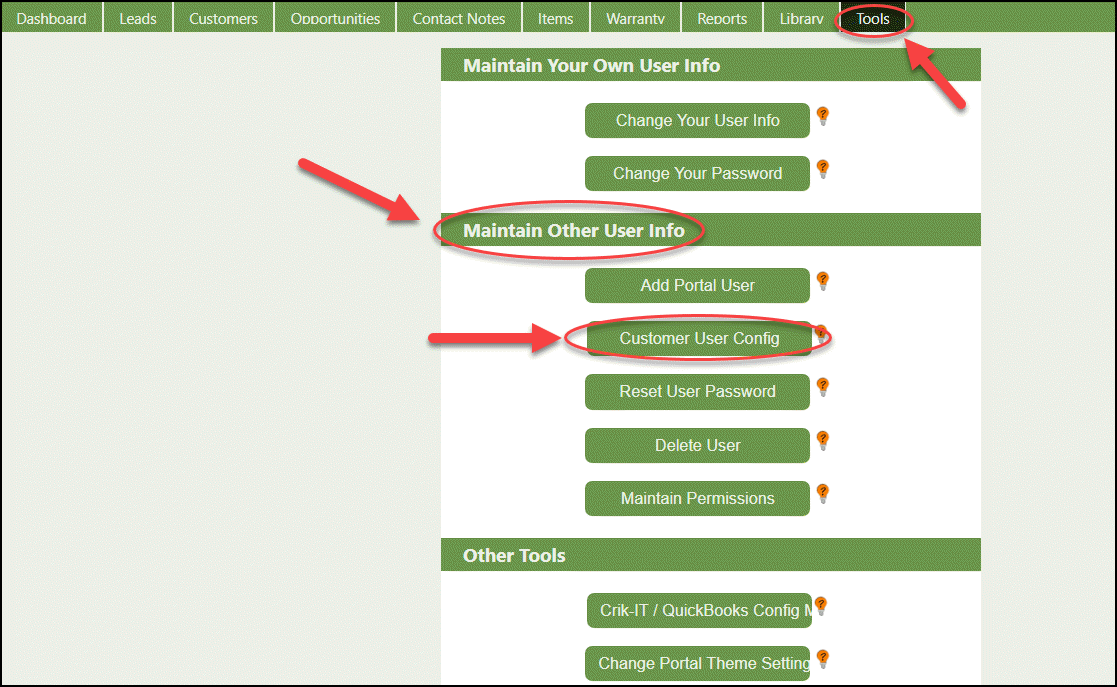Open help icon beside QuickBooks Config button
This screenshot has width=1117, height=687.
(x=821, y=606)
